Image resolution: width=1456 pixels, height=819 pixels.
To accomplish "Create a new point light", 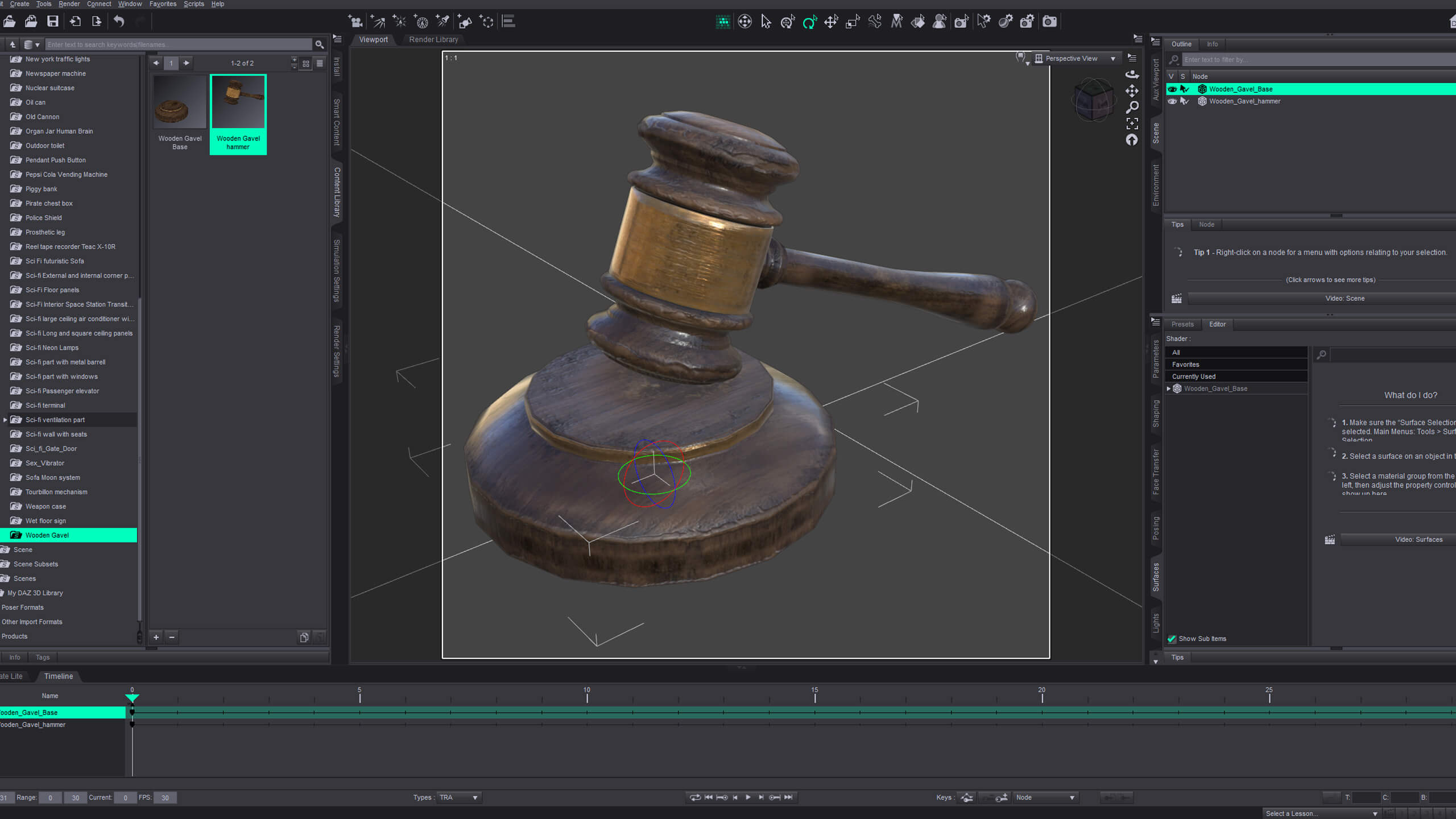I will pyautogui.click(x=400, y=22).
